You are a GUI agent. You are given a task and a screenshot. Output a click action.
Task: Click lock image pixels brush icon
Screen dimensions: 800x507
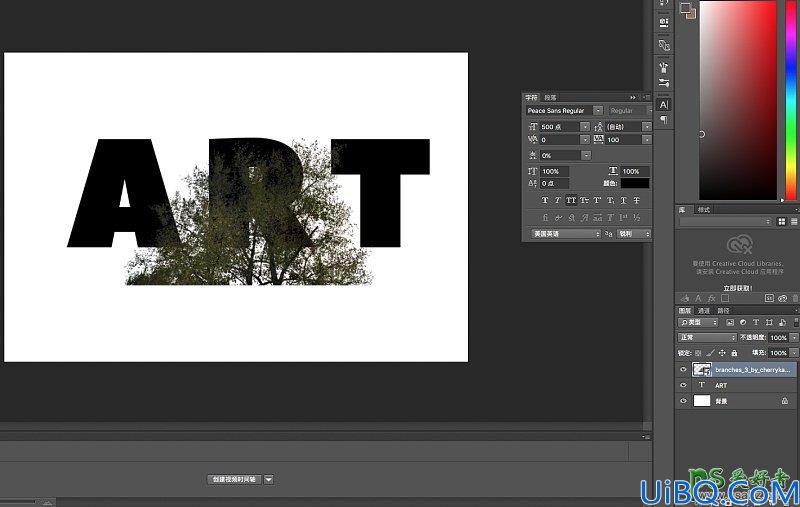click(710, 353)
